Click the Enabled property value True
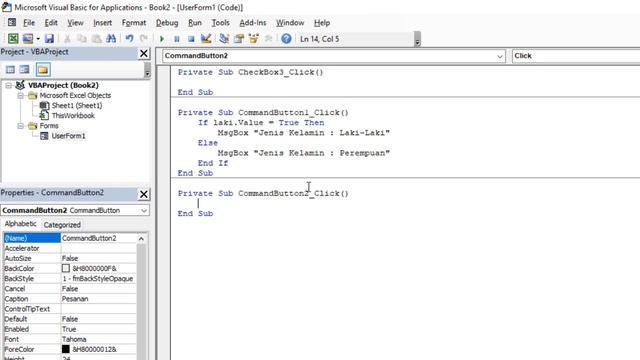The width and height of the screenshot is (640, 360). (x=98, y=329)
